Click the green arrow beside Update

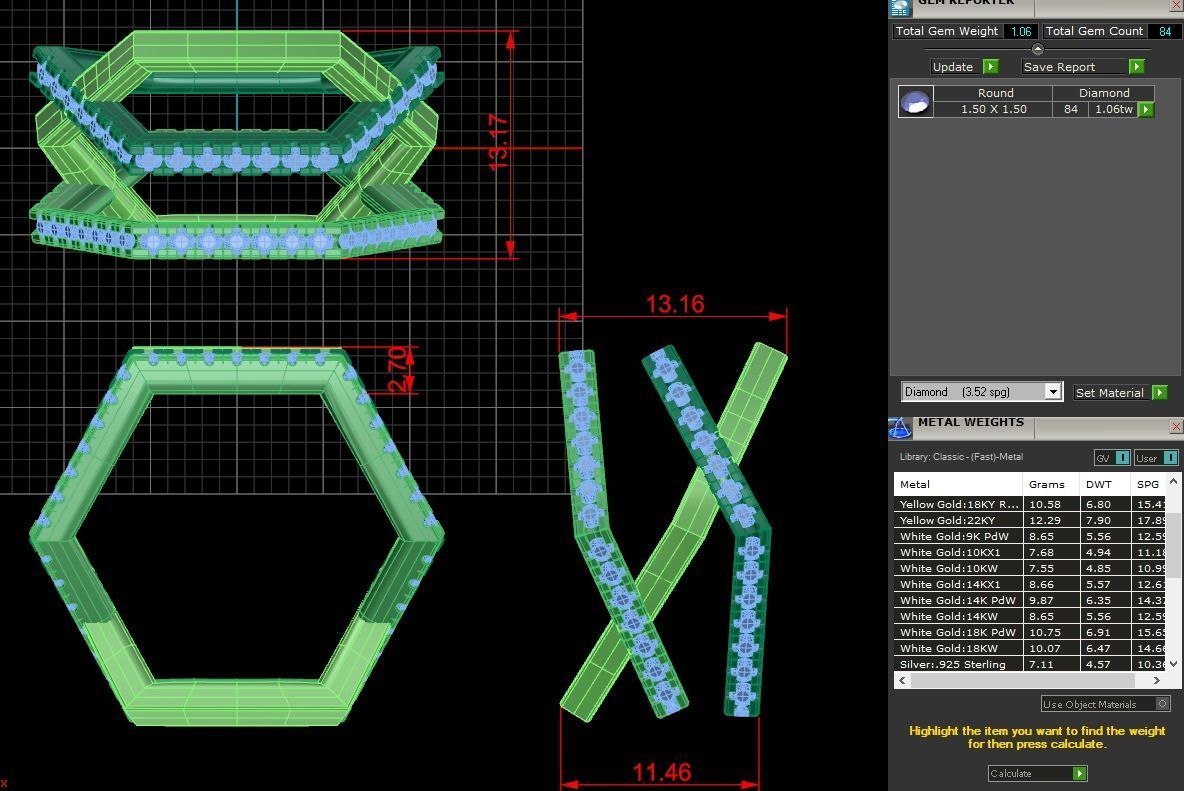[x=991, y=66]
